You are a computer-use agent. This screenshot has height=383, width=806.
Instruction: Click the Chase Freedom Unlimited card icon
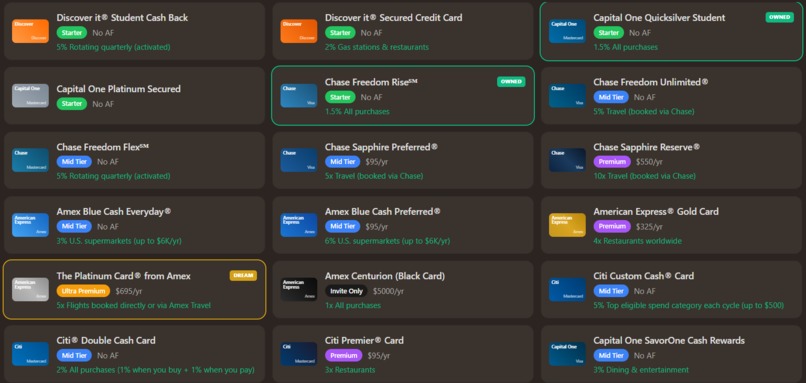[x=567, y=96]
